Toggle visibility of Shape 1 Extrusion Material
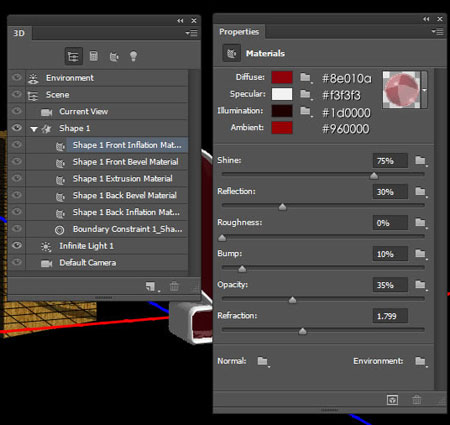Screen dimensions: 450x425 [x=17, y=178]
